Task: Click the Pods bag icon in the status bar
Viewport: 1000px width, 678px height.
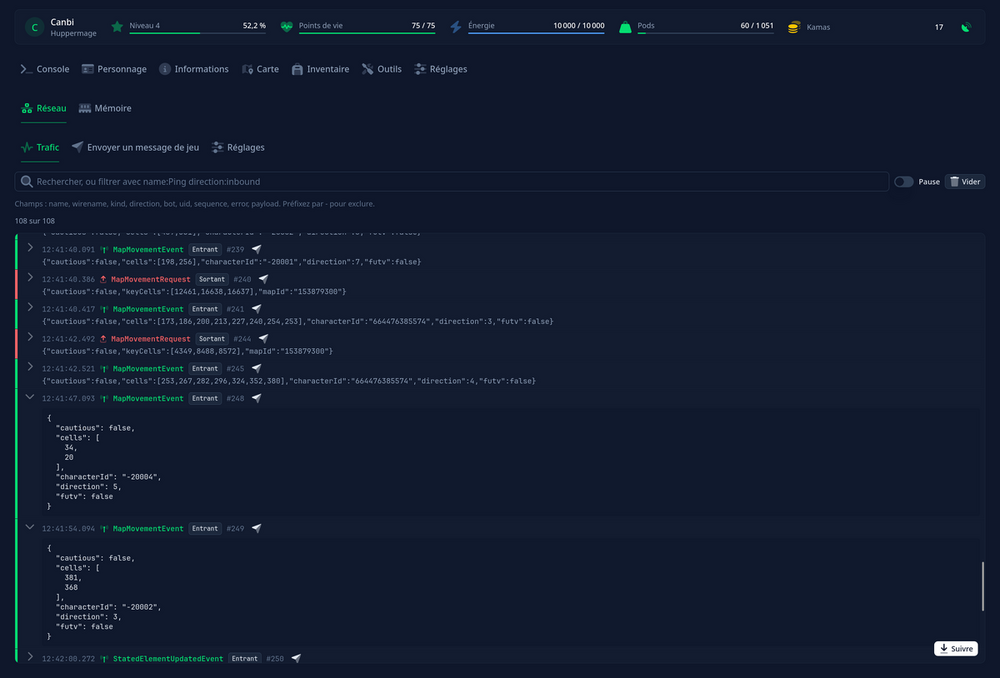Action: [x=626, y=27]
